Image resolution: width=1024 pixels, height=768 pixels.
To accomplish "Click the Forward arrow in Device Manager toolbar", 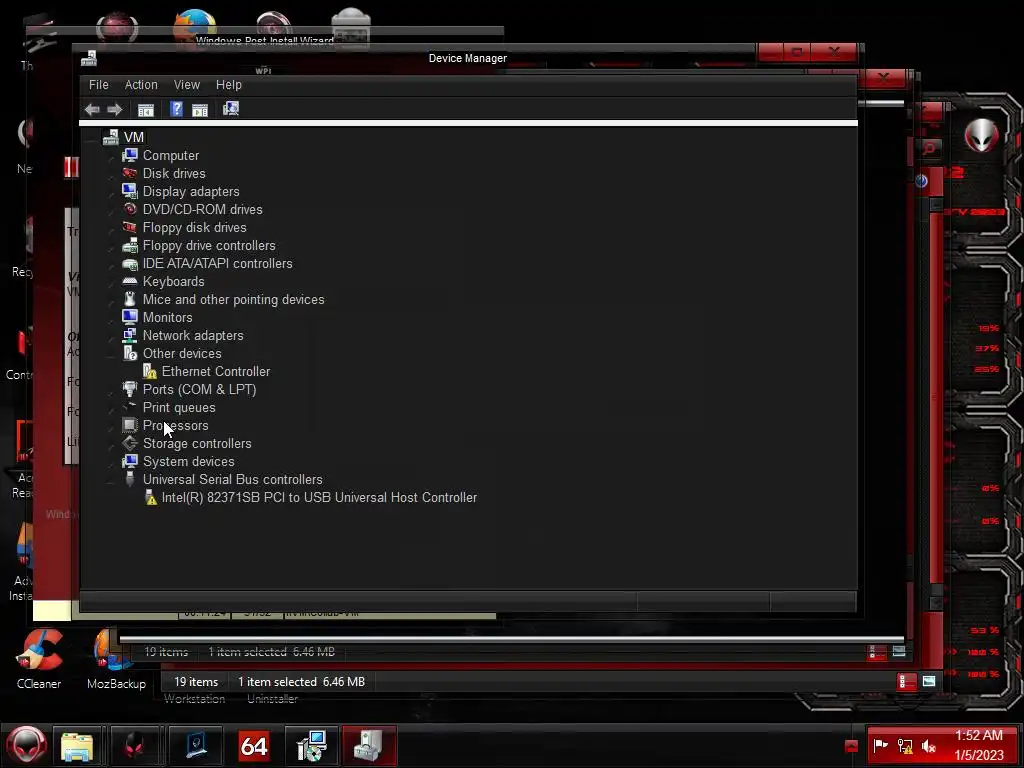I will tap(115, 109).
